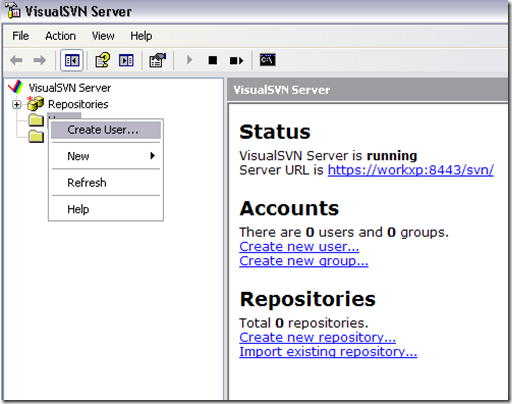Select the VisualSVN Server root tree item
Viewport: 512px width, 404px height.
coord(70,88)
